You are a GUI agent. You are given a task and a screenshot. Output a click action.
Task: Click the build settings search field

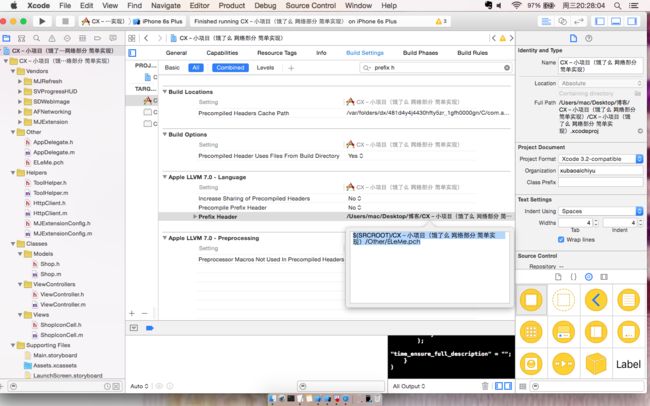pyautogui.click(x=435, y=68)
